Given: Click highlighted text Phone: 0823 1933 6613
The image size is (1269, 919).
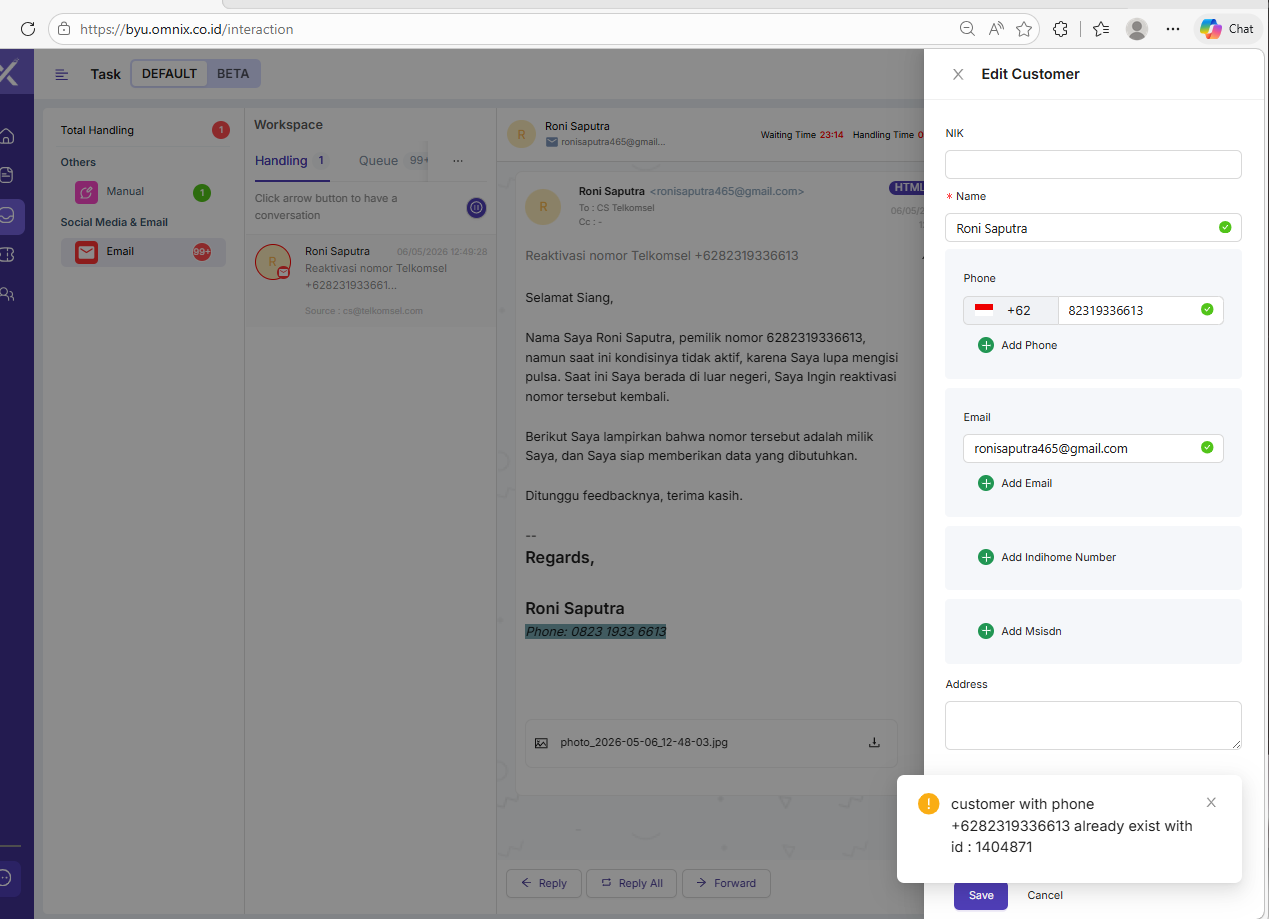Looking at the screenshot, I should point(596,632).
